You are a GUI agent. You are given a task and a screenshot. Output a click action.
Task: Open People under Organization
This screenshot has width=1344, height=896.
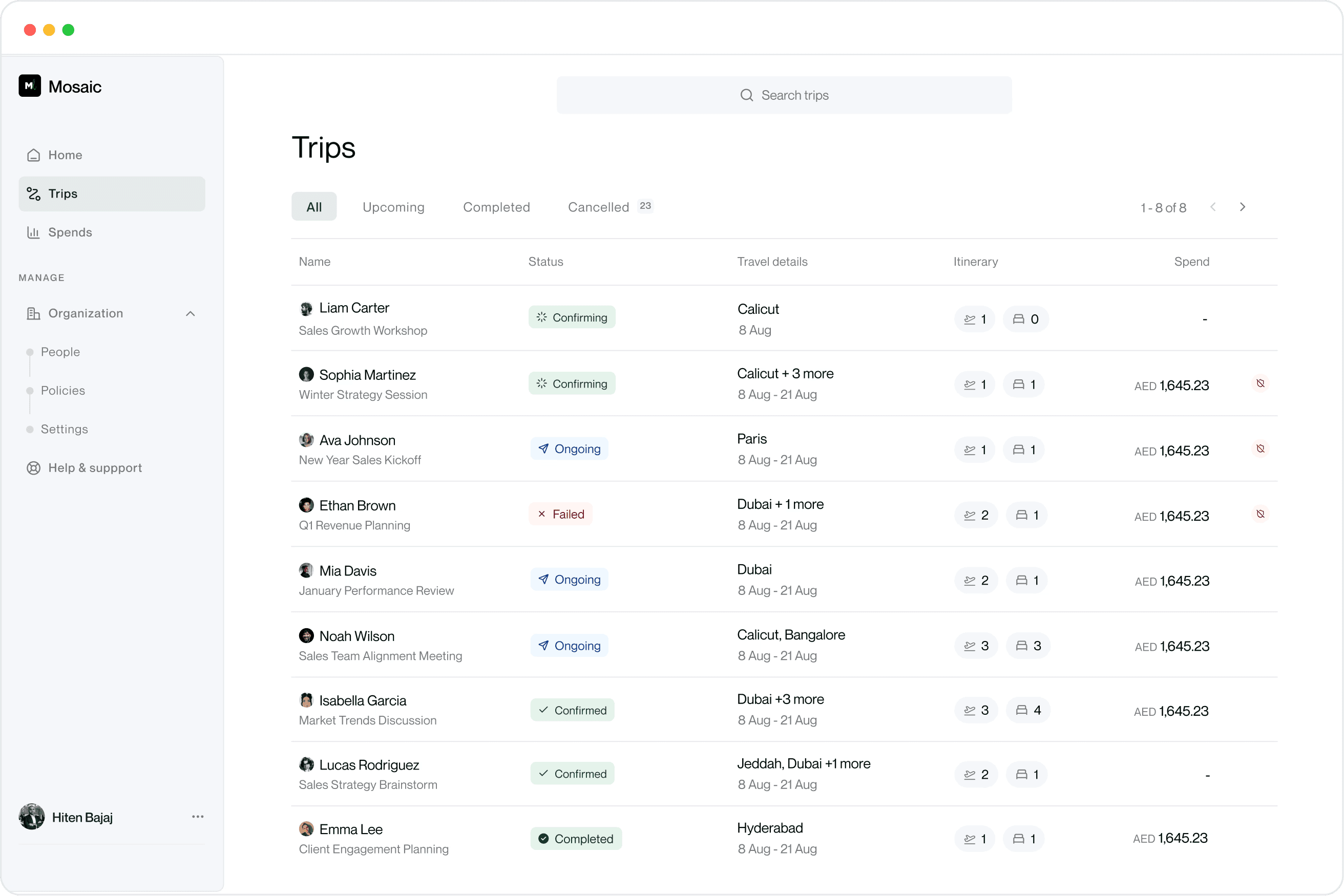(60, 352)
